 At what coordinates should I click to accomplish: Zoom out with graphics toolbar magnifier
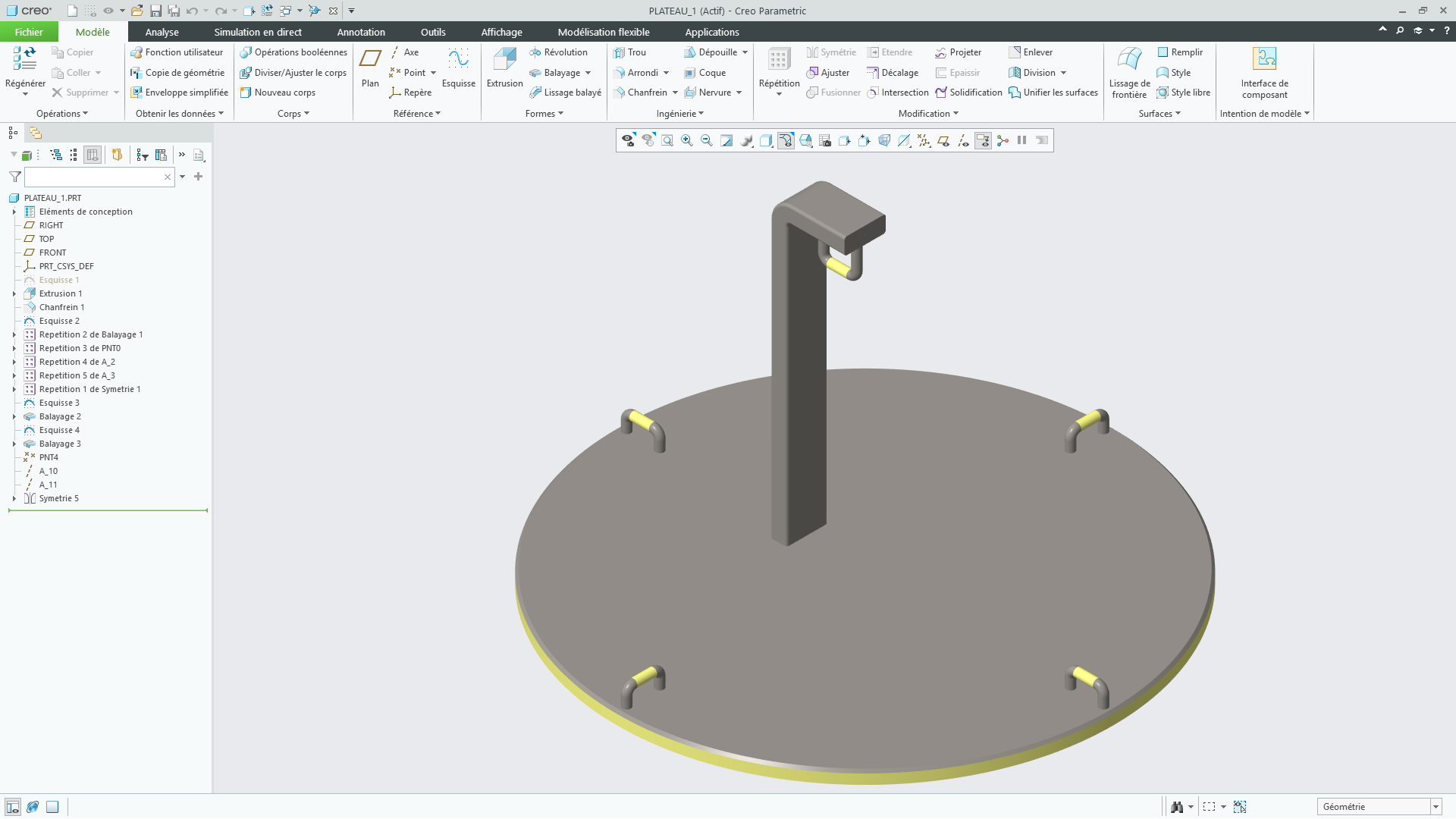coord(707,140)
